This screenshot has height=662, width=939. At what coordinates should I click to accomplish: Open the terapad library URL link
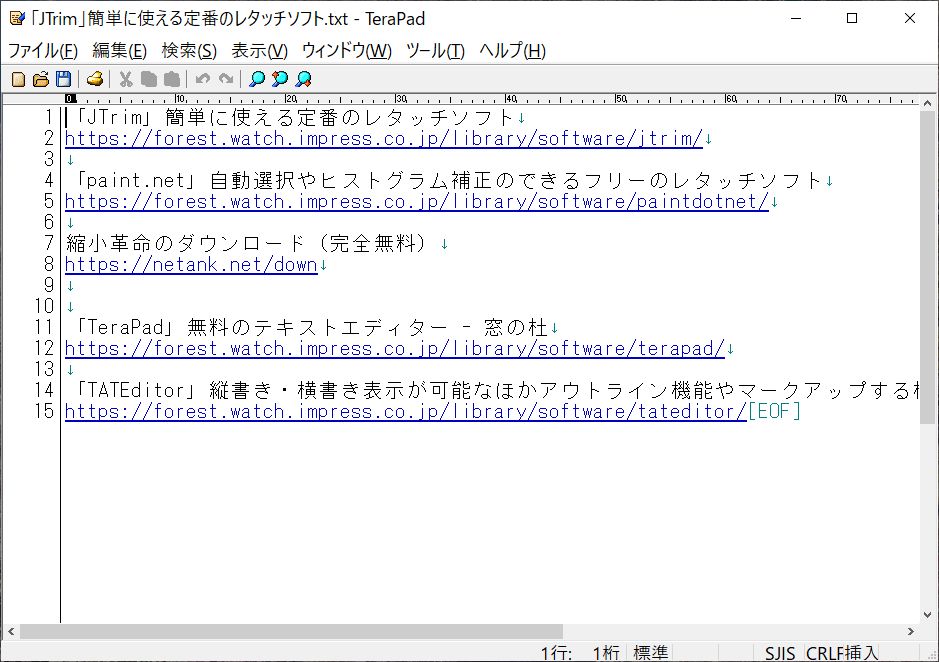point(395,348)
